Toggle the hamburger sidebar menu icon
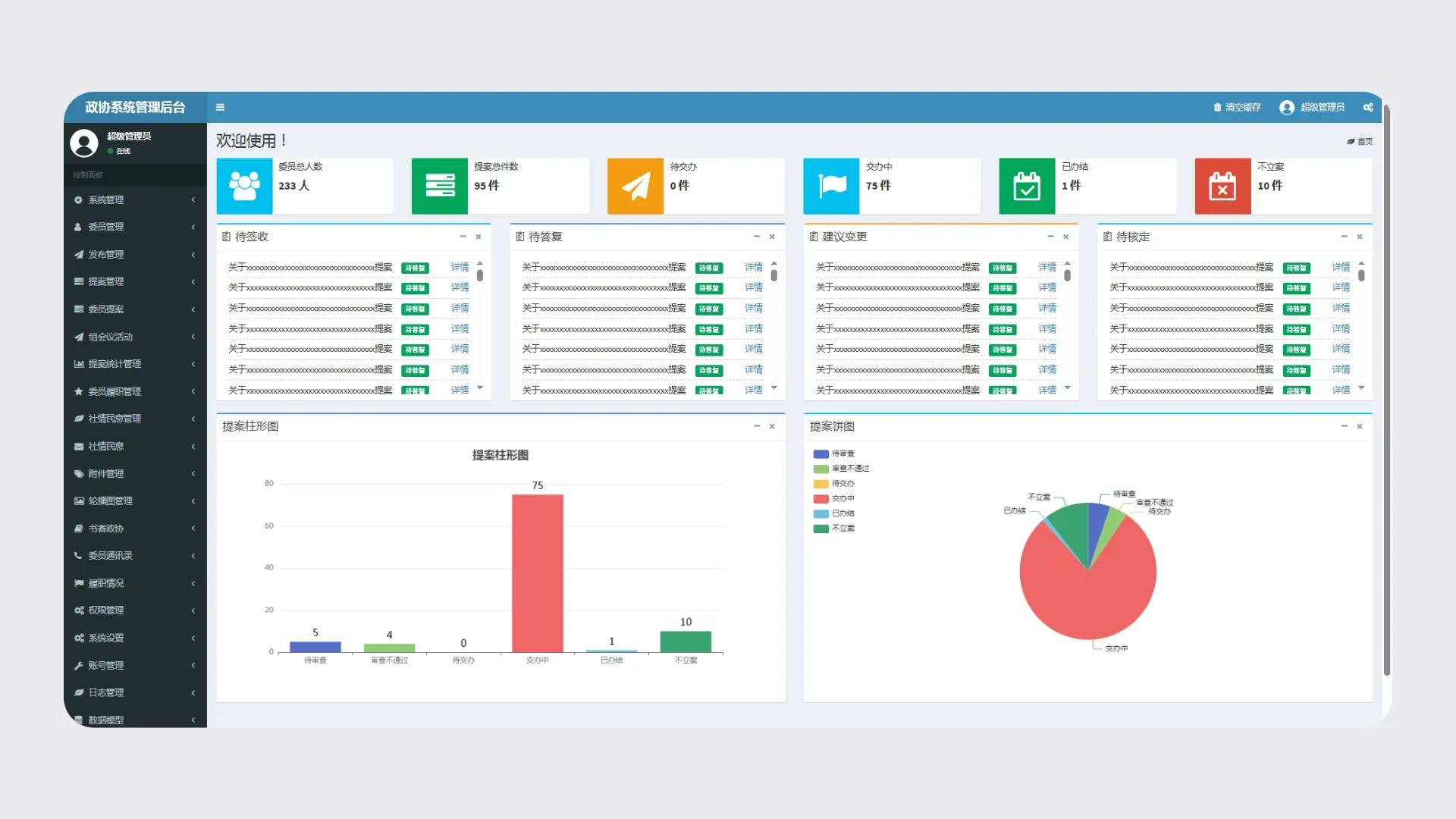This screenshot has height=819, width=1456. [220, 108]
